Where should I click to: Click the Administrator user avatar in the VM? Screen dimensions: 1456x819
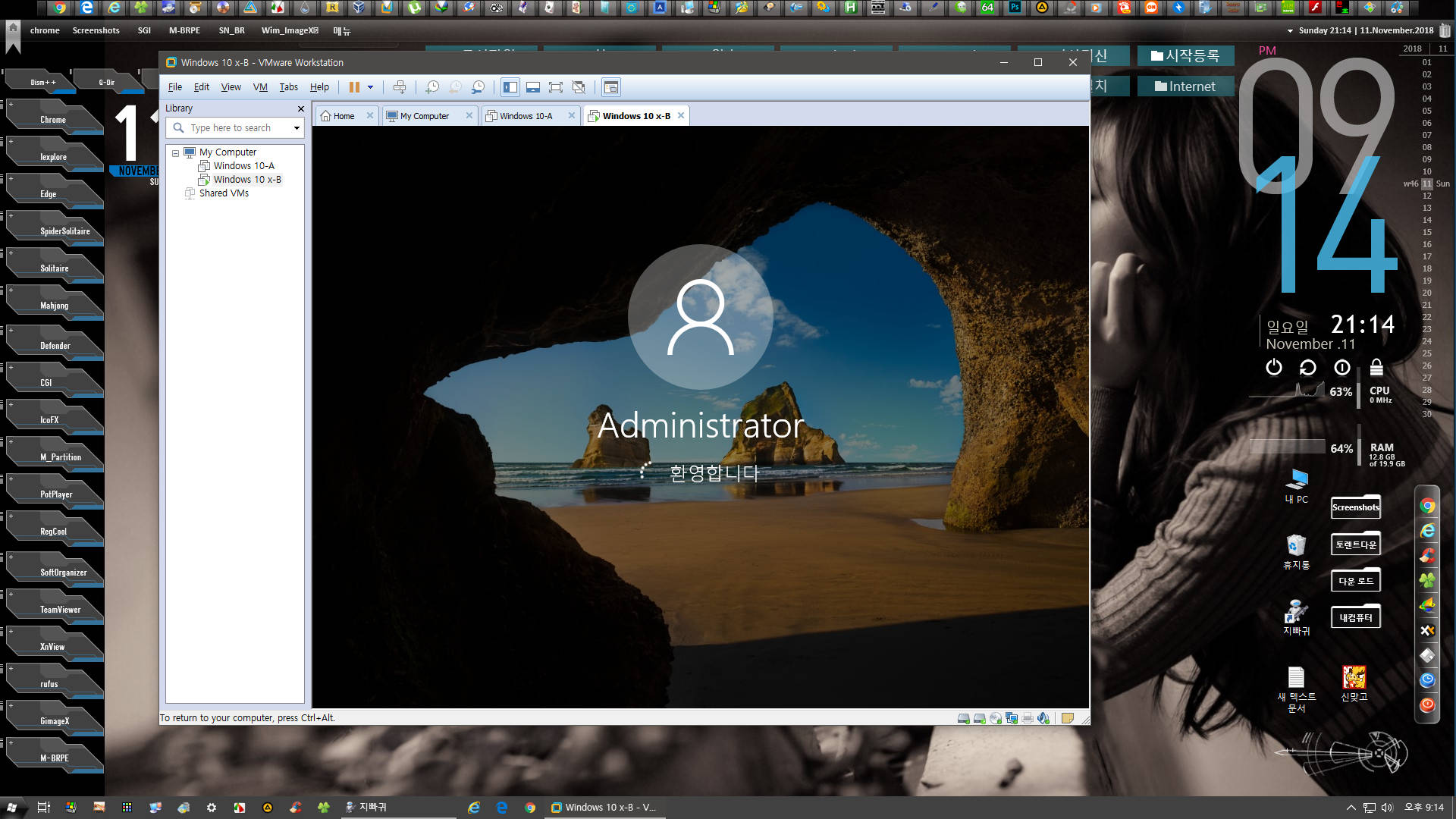pyautogui.click(x=701, y=317)
